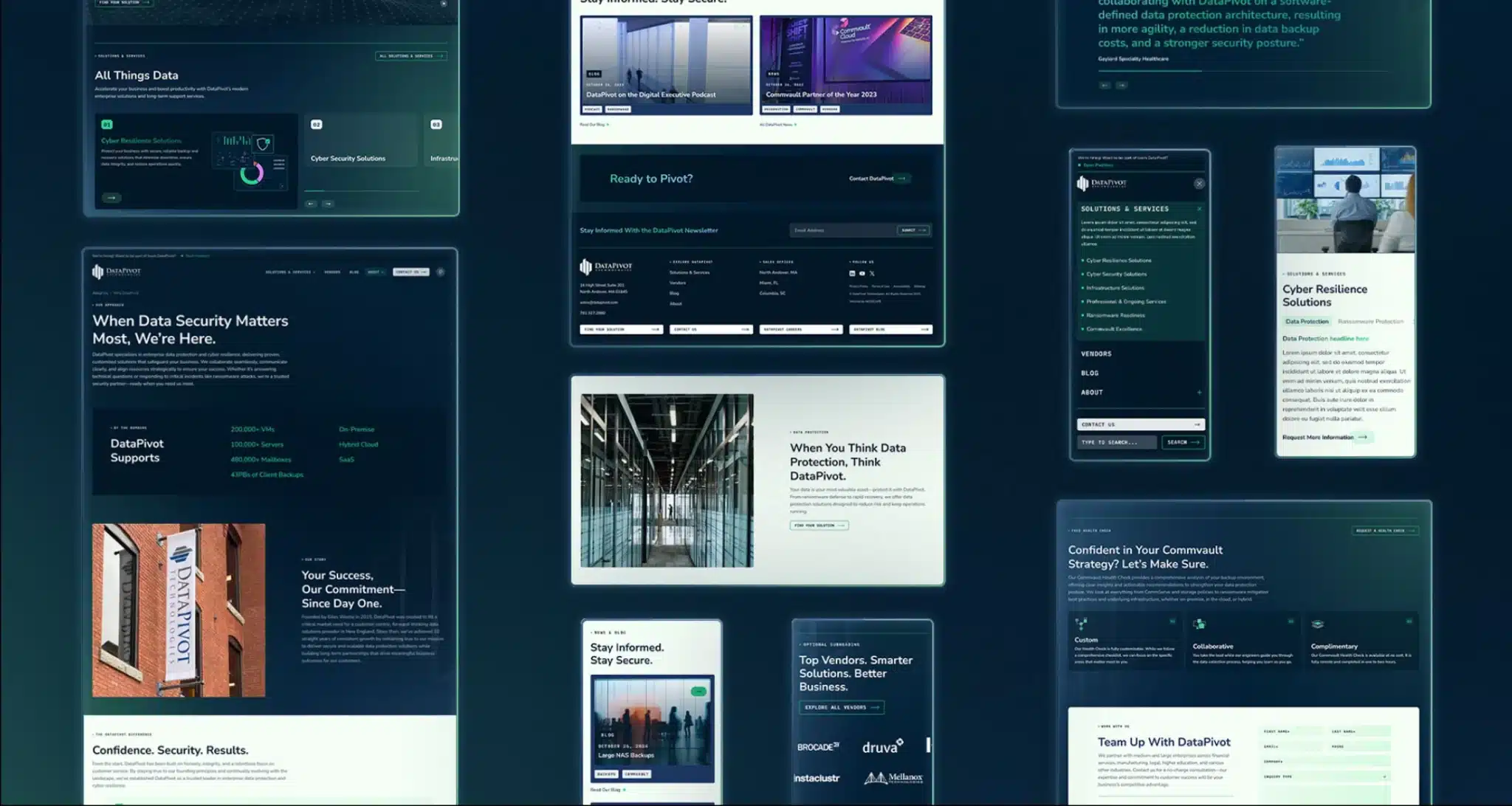1512x806 pixels.
Task: Click the Vendors link in the page header
Action: tap(332, 272)
